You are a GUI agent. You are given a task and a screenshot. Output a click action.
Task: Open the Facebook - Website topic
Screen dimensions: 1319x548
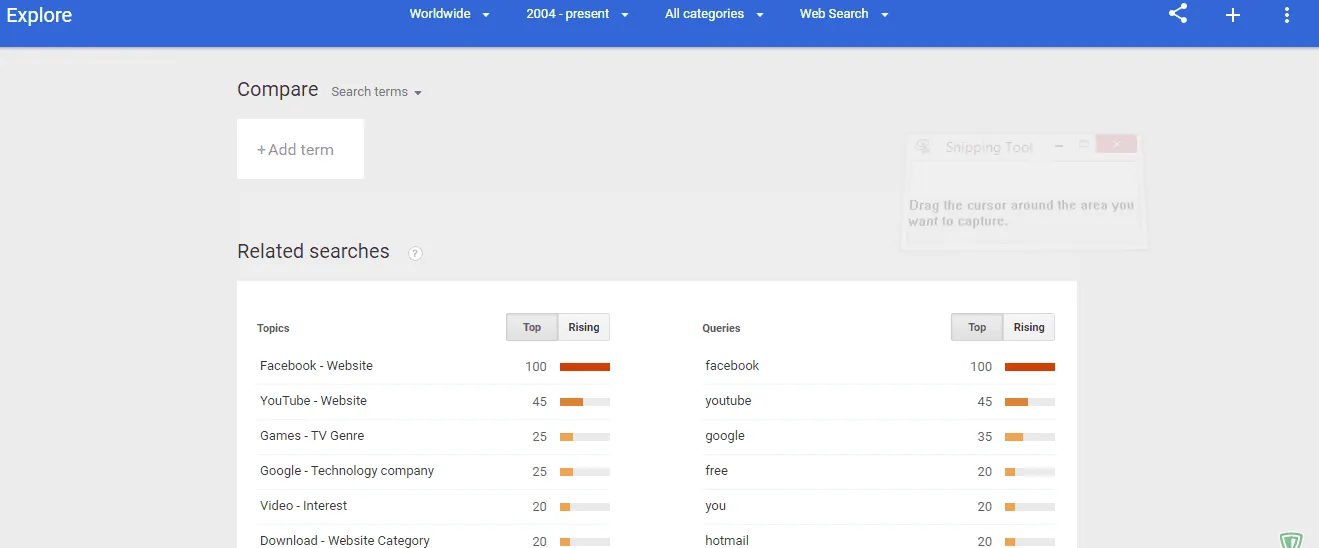[x=316, y=366]
